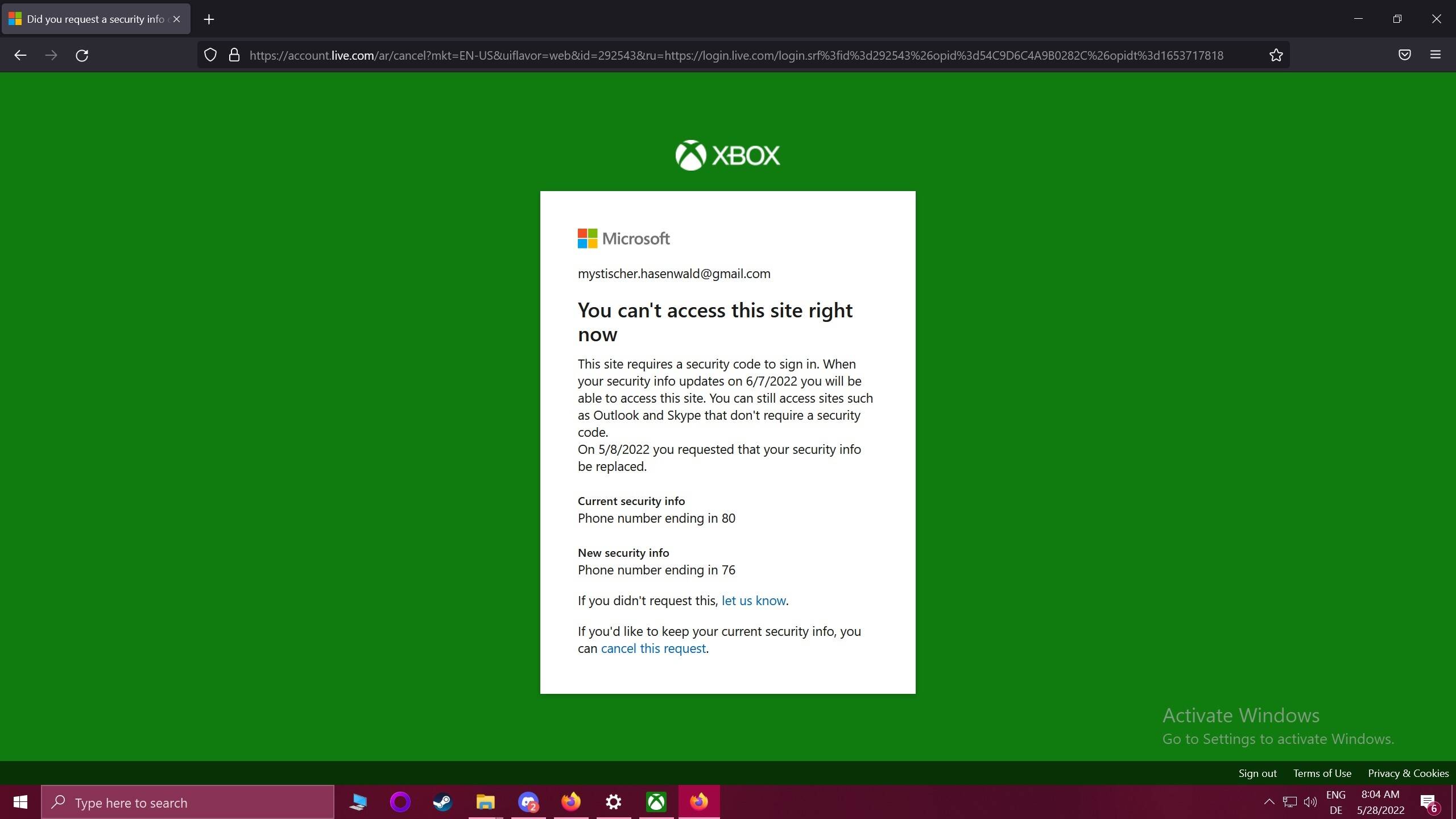This screenshot has width=1456, height=819.
Task: Click 'cancel this request' link
Action: click(x=653, y=648)
